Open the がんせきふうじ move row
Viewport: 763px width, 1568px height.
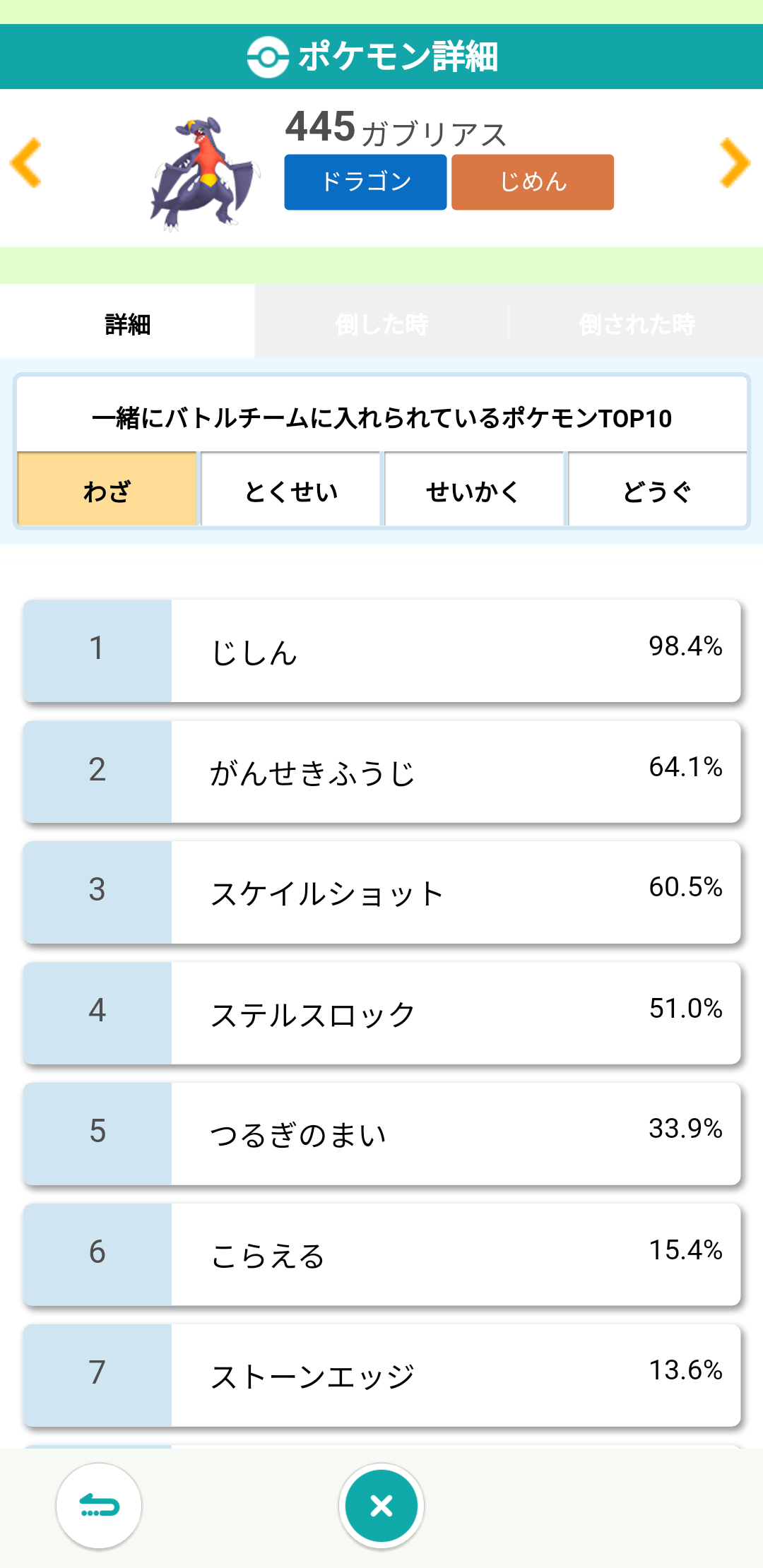pos(381,772)
